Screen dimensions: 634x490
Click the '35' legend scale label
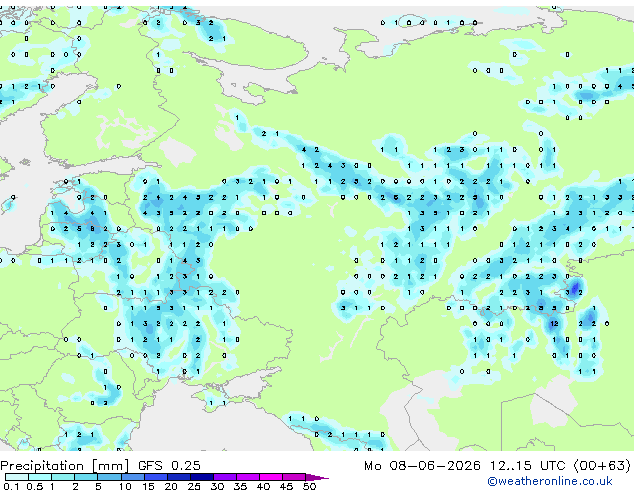(240, 486)
